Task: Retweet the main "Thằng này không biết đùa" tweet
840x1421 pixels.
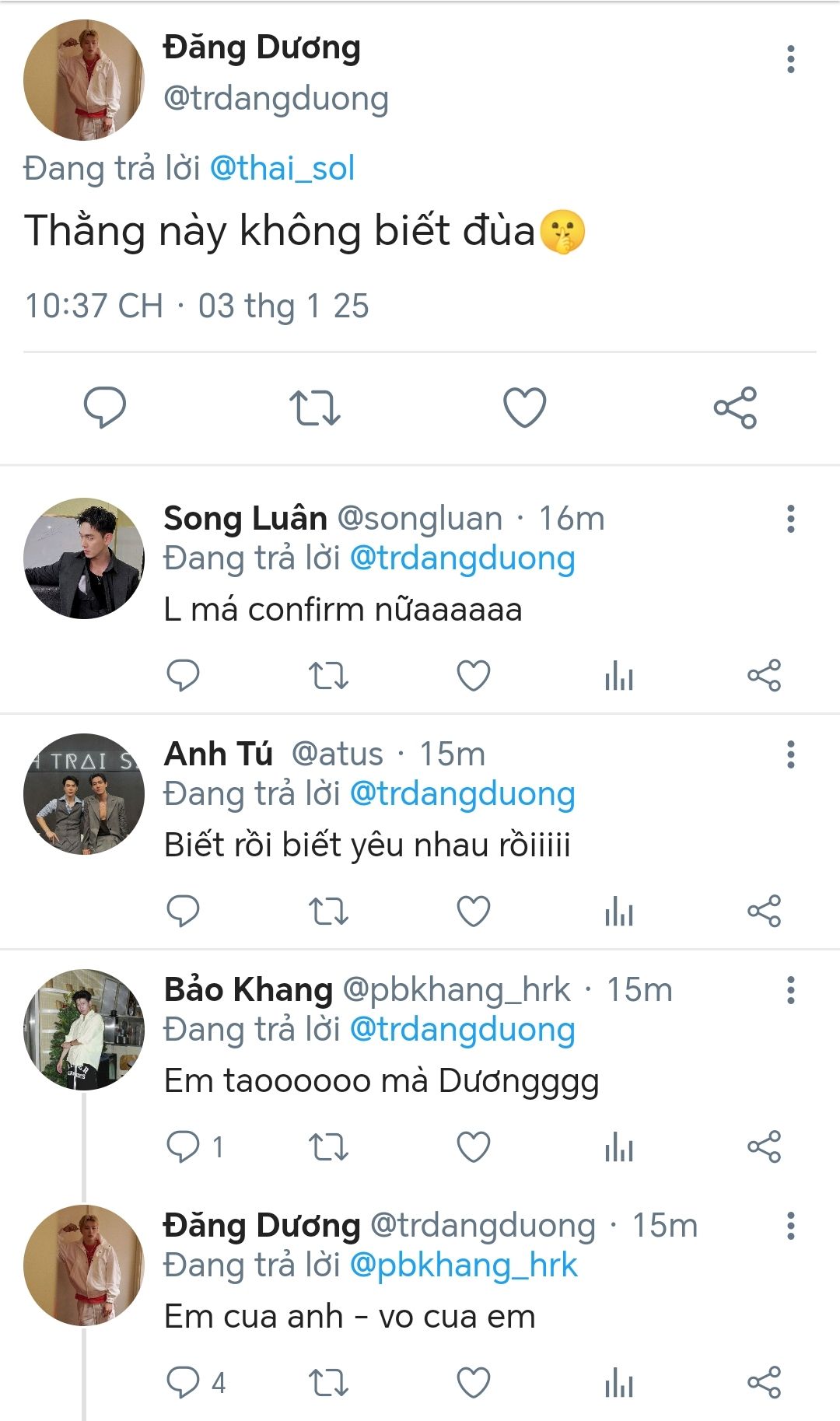Action: click(x=314, y=408)
